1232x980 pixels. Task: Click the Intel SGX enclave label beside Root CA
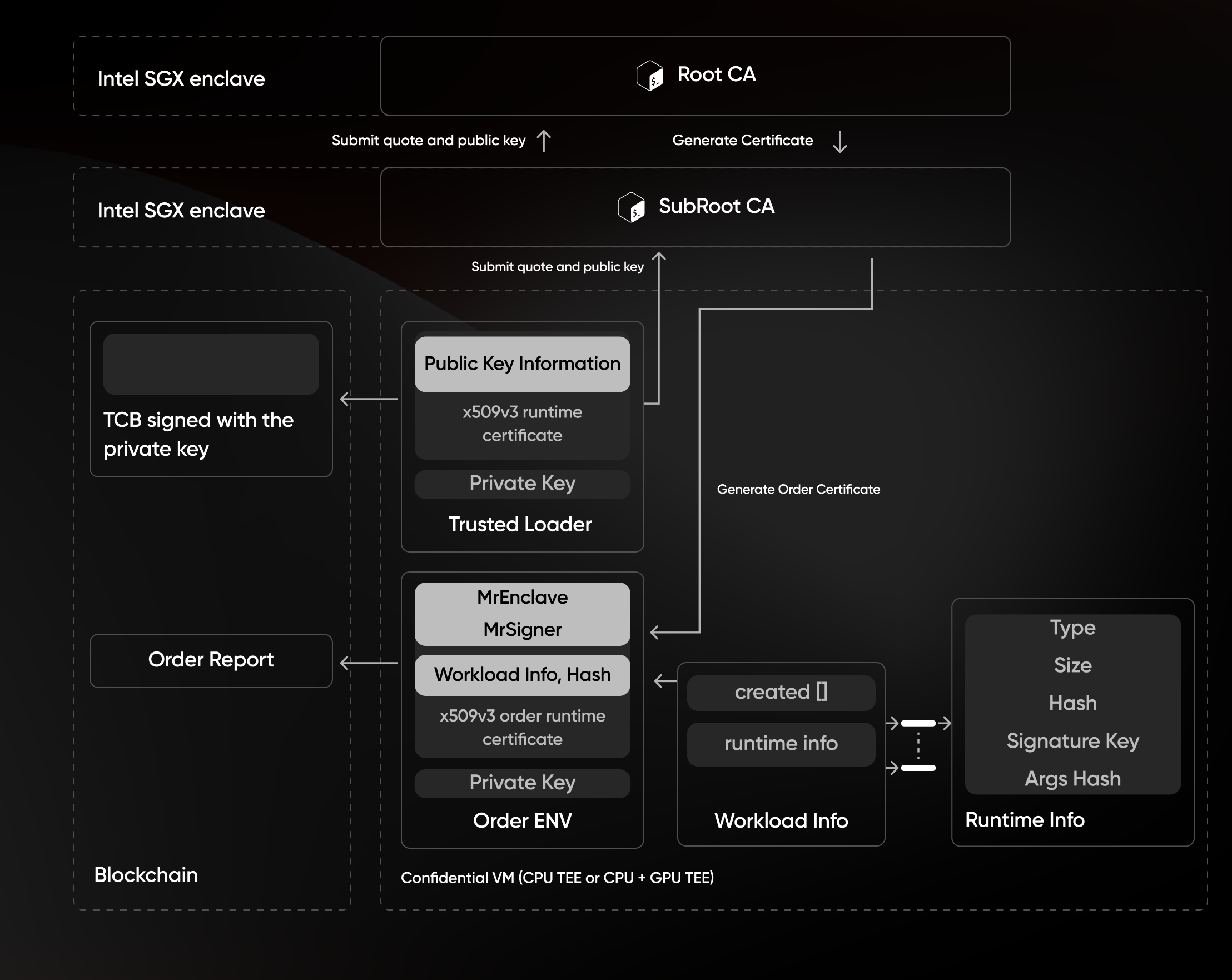tap(181, 79)
